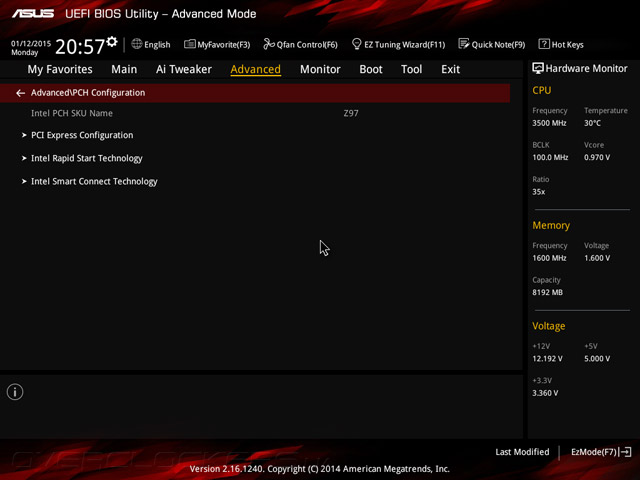The image size is (640, 480).
Task: Select the Advanced tab
Action: (256, 69)
